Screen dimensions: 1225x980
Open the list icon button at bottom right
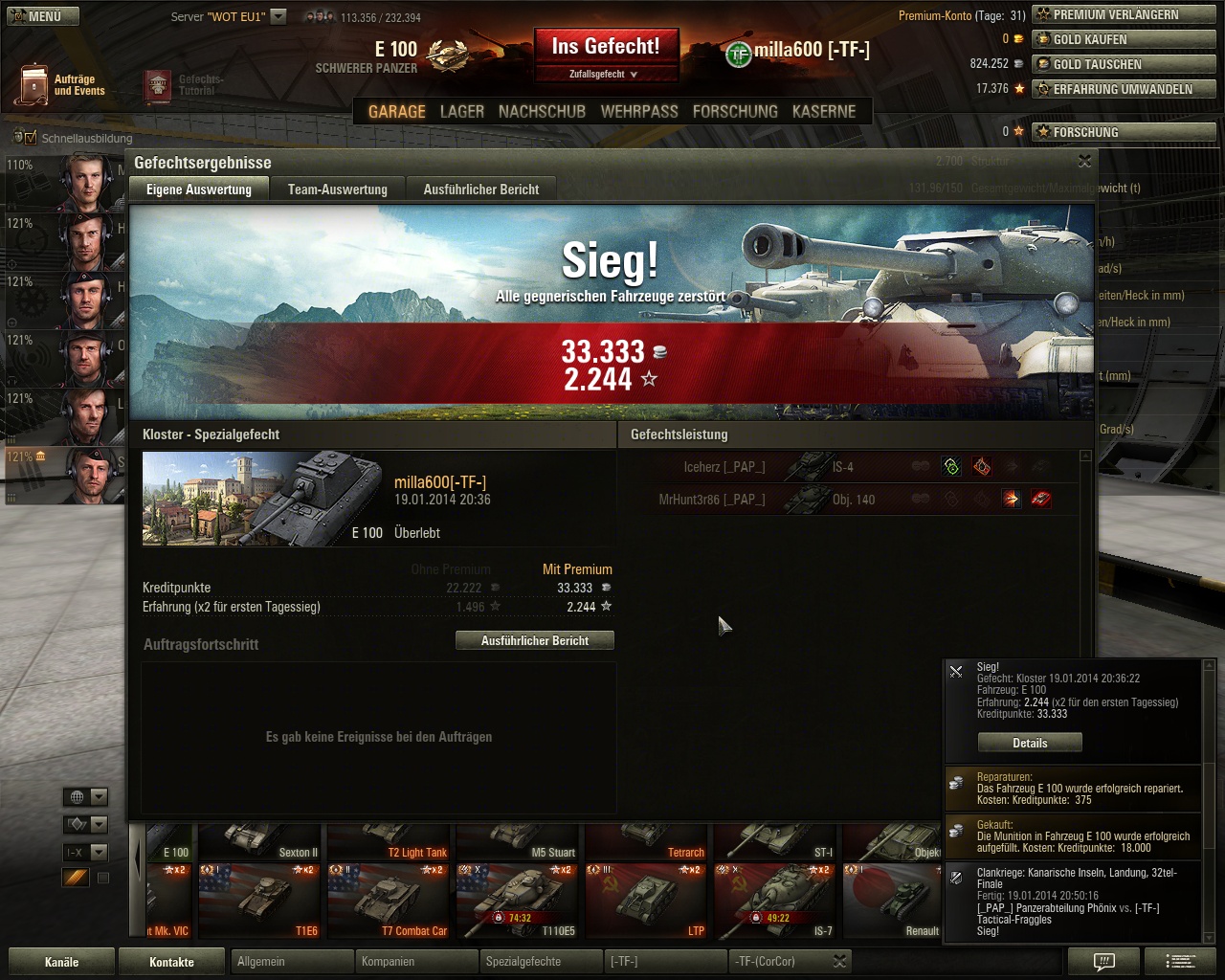click(1180, 962)
